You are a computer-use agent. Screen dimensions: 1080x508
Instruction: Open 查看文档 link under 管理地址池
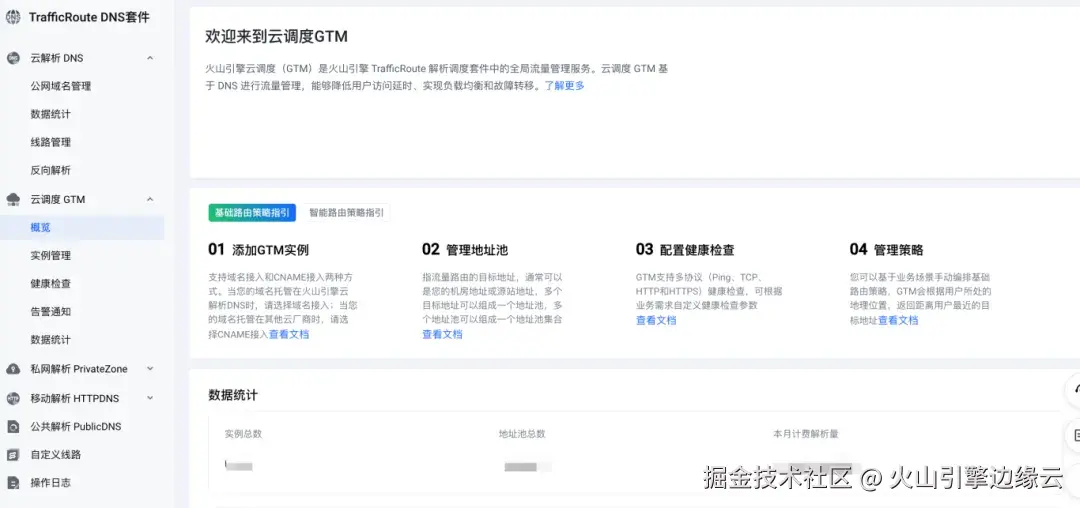coord(442,335)
